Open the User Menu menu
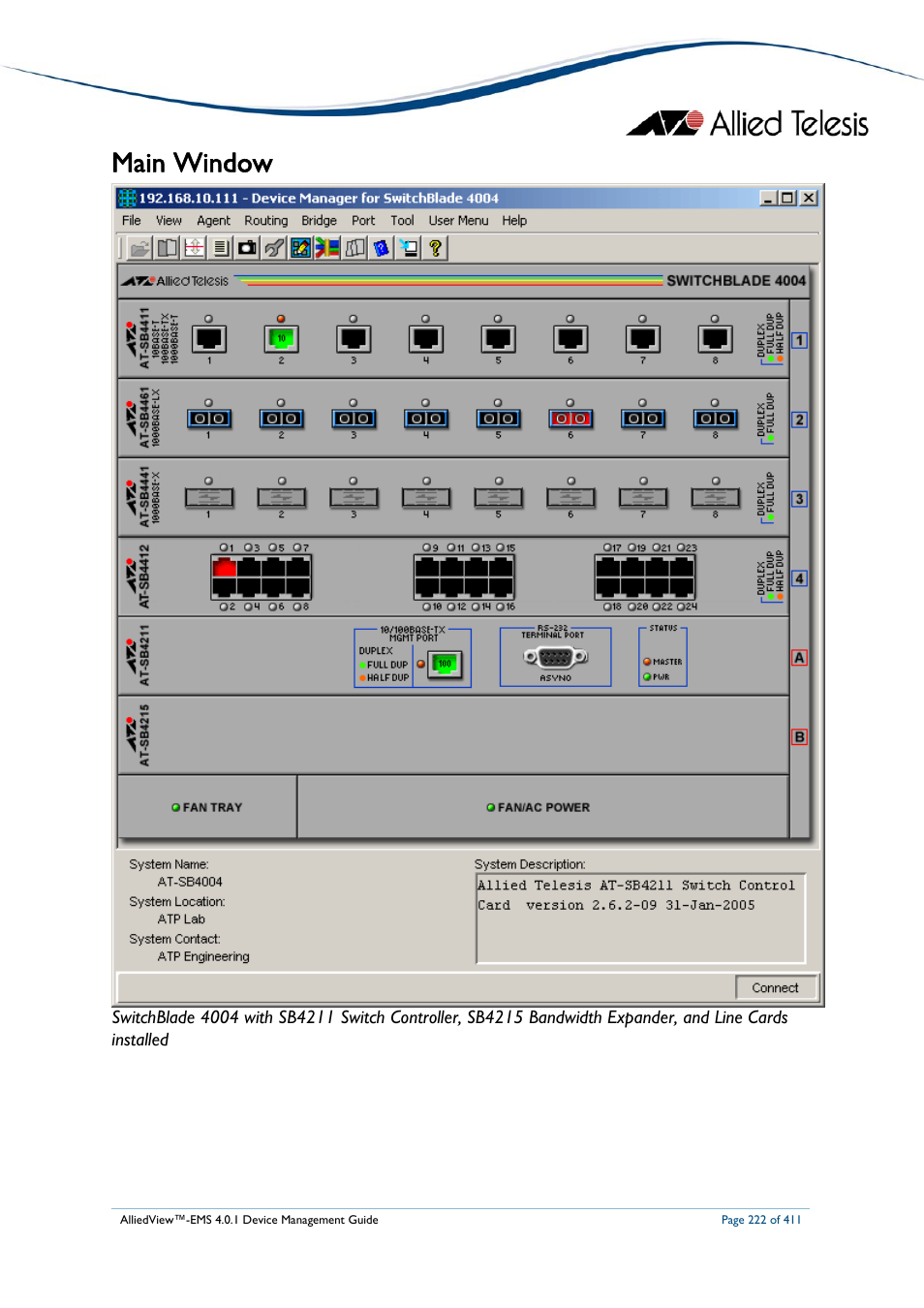 pos(458,221)
